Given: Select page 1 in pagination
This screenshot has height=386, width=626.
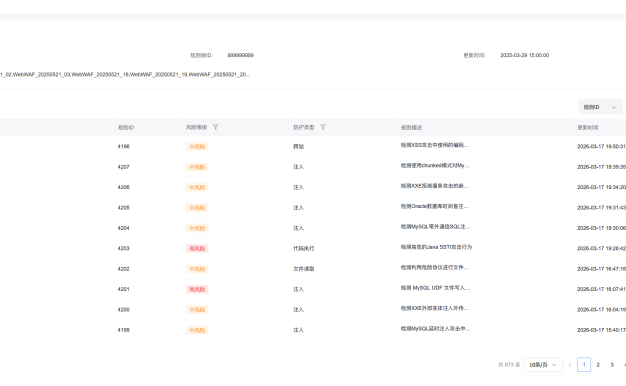Looking at the screenshot, I should 584,364.
